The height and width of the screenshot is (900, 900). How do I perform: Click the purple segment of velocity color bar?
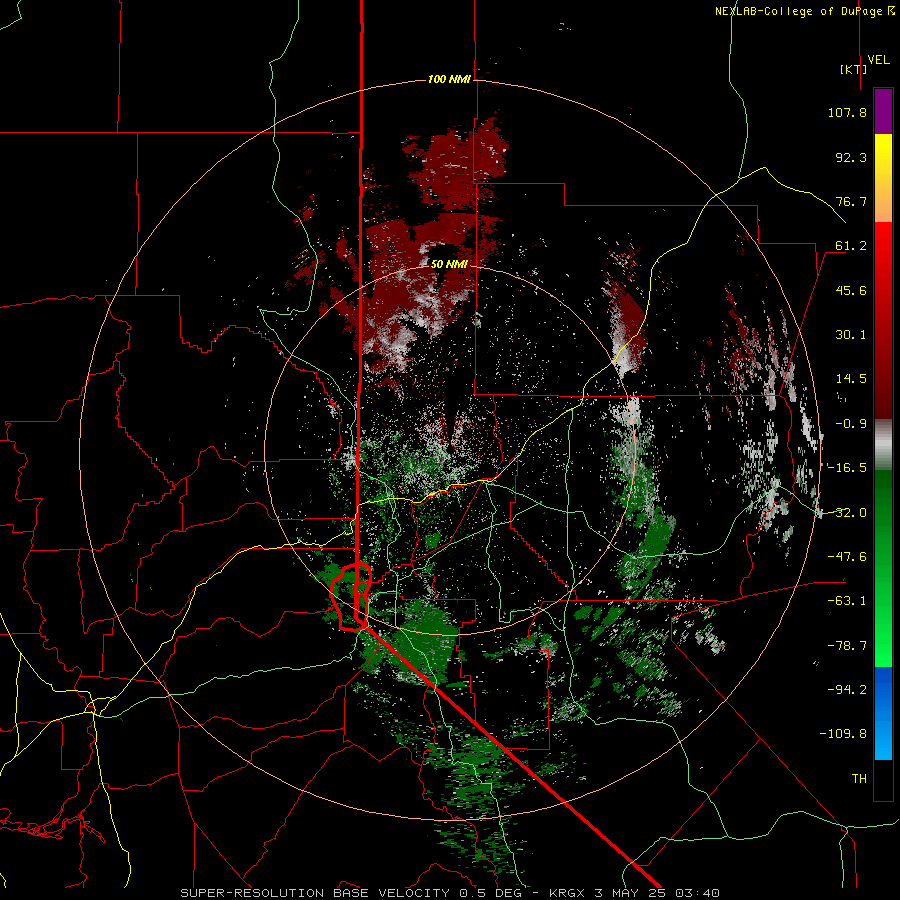coord(883,111)
